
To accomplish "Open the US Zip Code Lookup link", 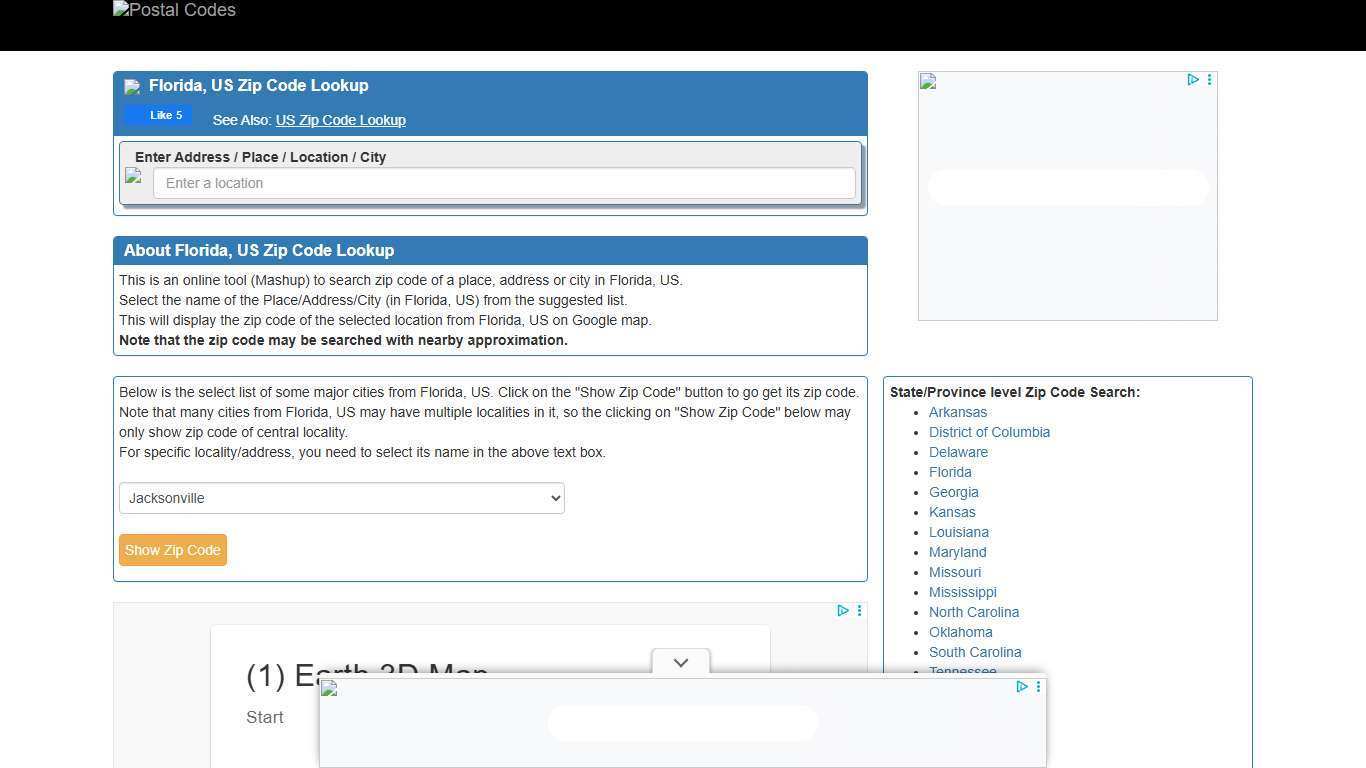I will pos(340,120).
